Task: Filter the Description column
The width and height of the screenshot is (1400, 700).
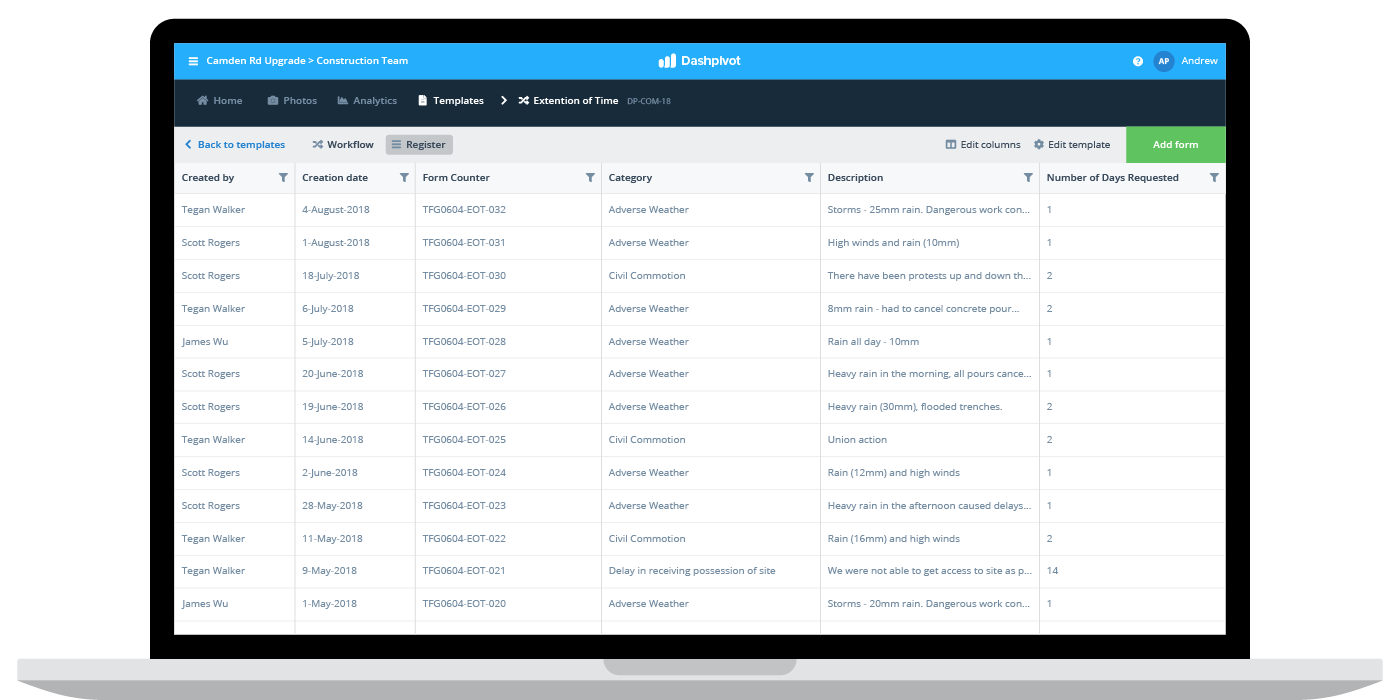Action: pos(1028,178)
